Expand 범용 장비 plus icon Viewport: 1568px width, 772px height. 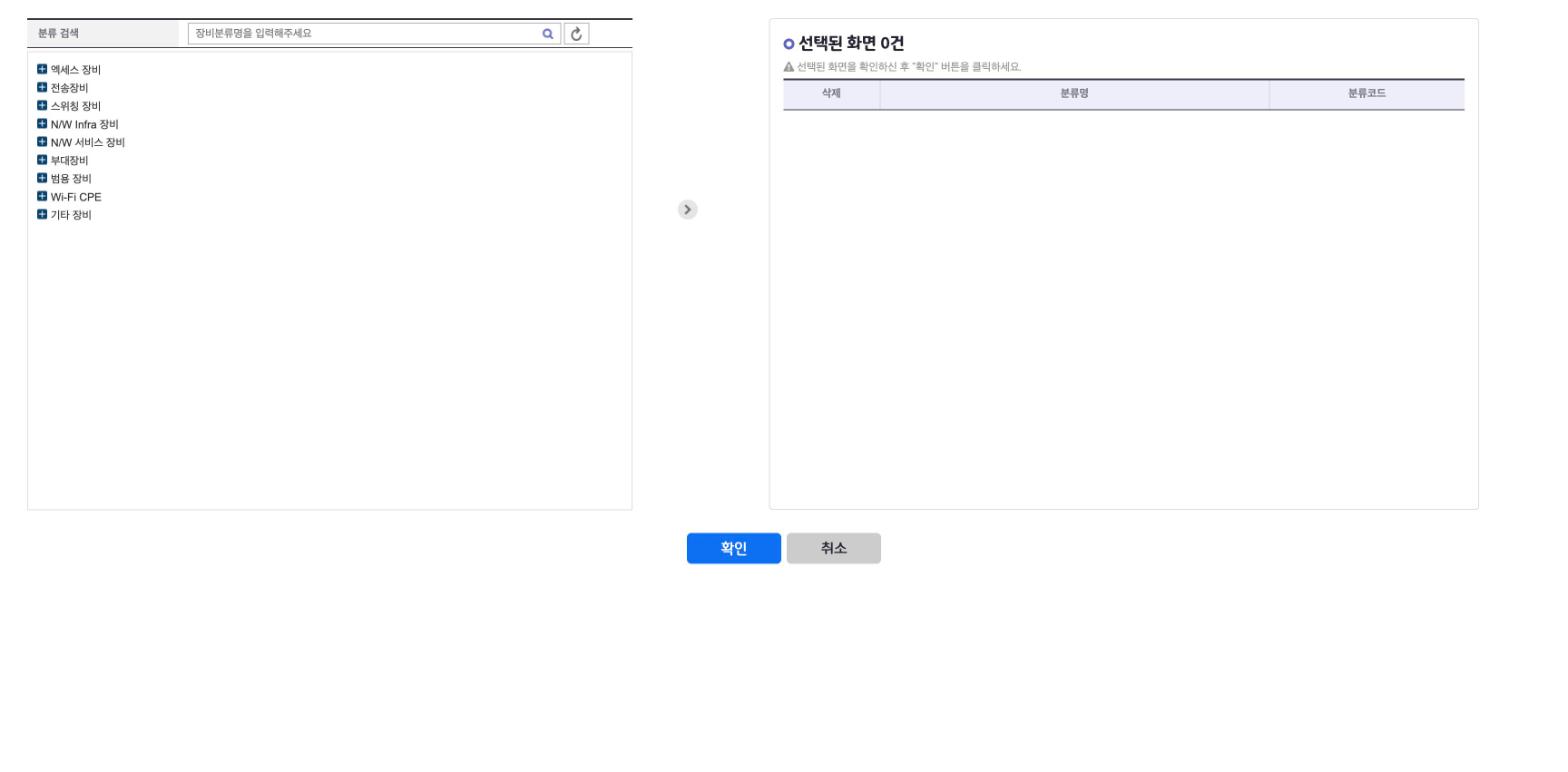pos(42,178)
